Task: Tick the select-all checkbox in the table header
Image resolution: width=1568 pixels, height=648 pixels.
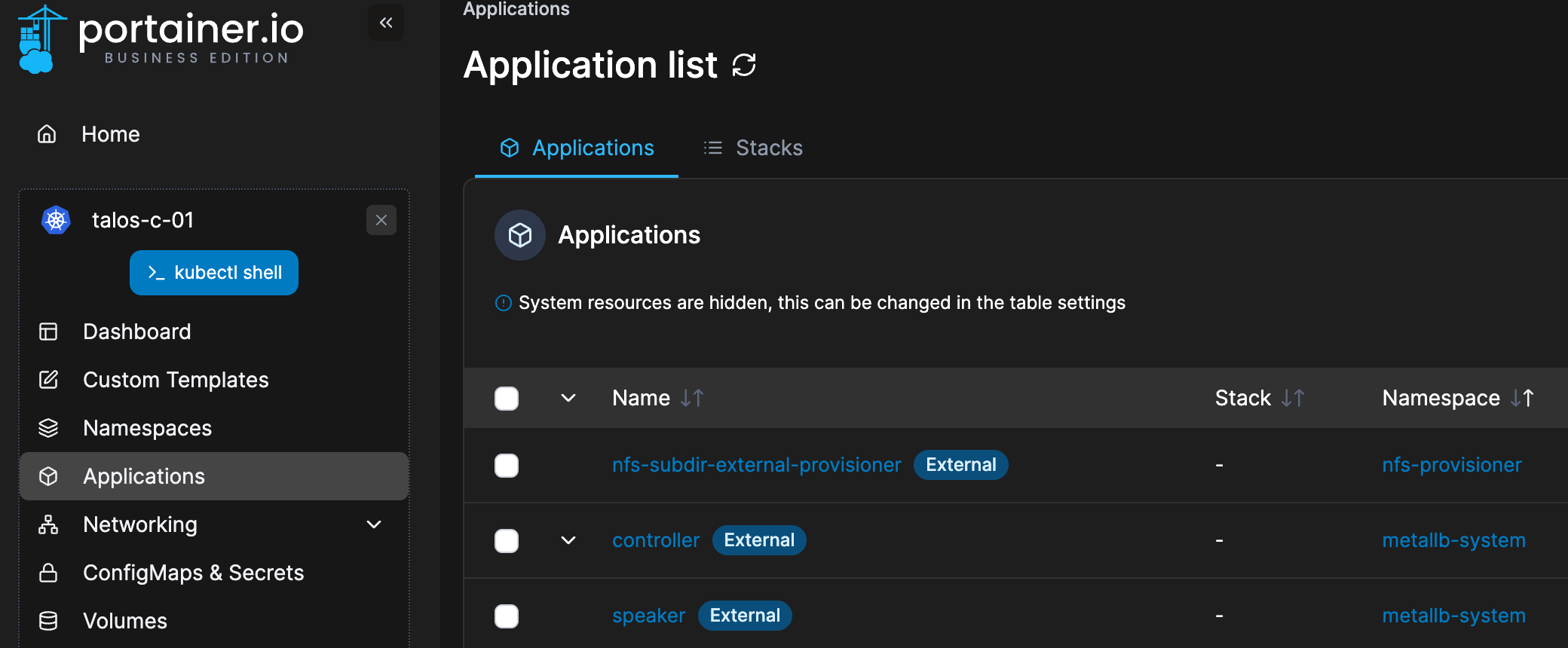Action: [x=507, y=398]
